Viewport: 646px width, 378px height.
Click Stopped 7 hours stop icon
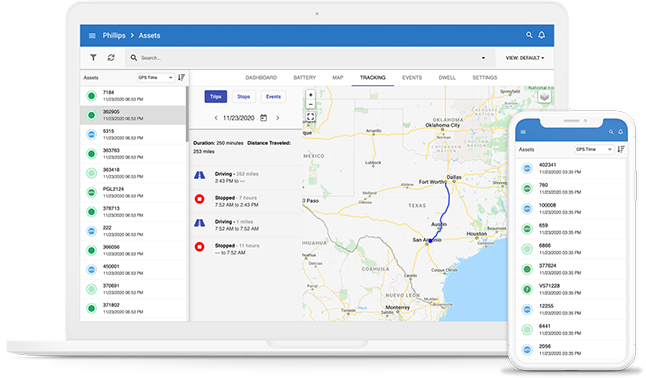pos(199,200)
